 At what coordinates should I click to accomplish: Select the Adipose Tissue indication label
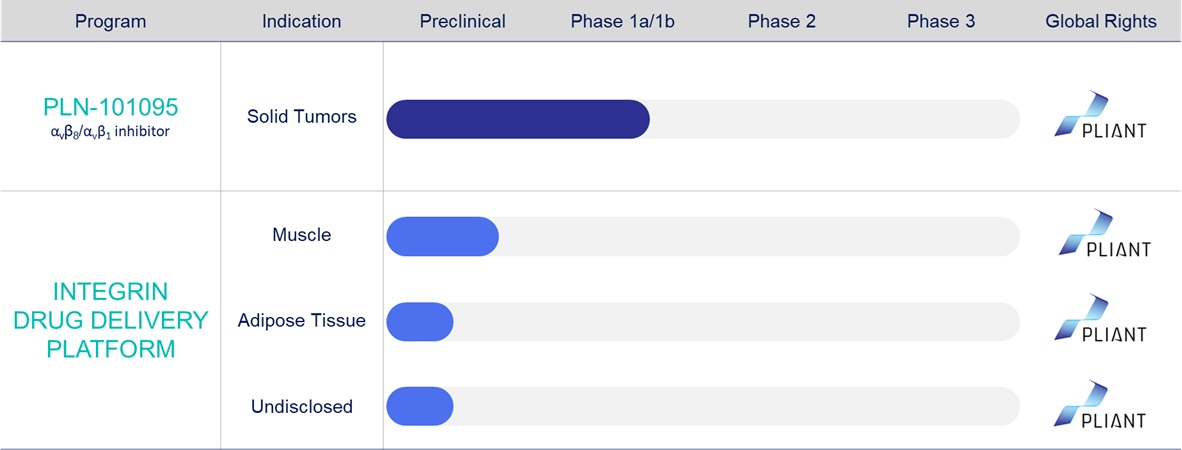pyautogui.click(x=302, y=320)
